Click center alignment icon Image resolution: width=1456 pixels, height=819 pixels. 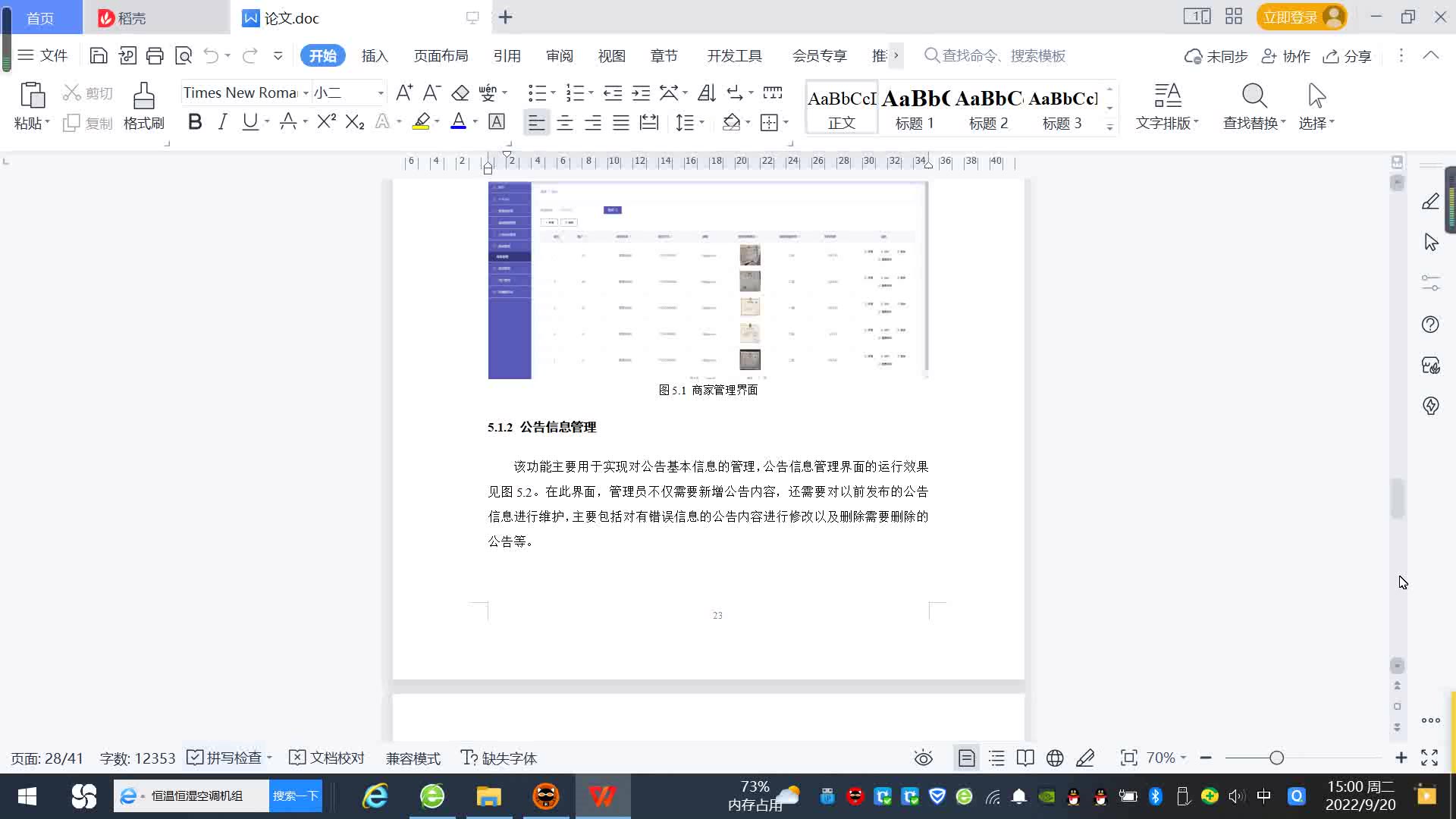point(565,122)
